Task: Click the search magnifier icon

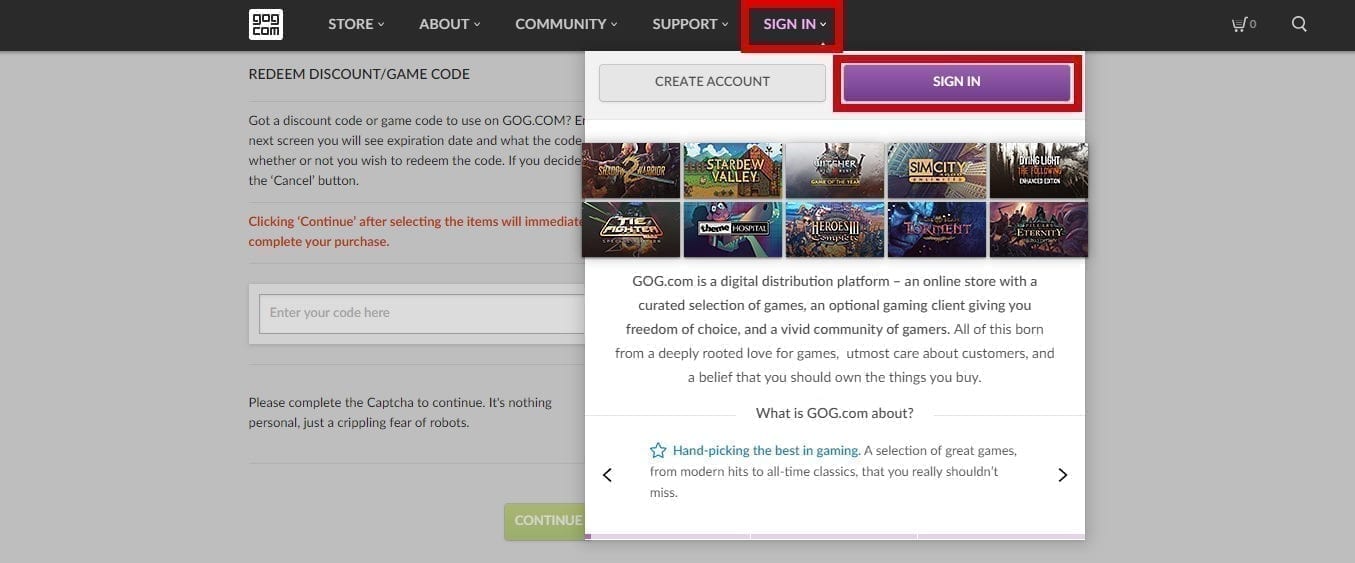Action: click(x=1299, y=24)
